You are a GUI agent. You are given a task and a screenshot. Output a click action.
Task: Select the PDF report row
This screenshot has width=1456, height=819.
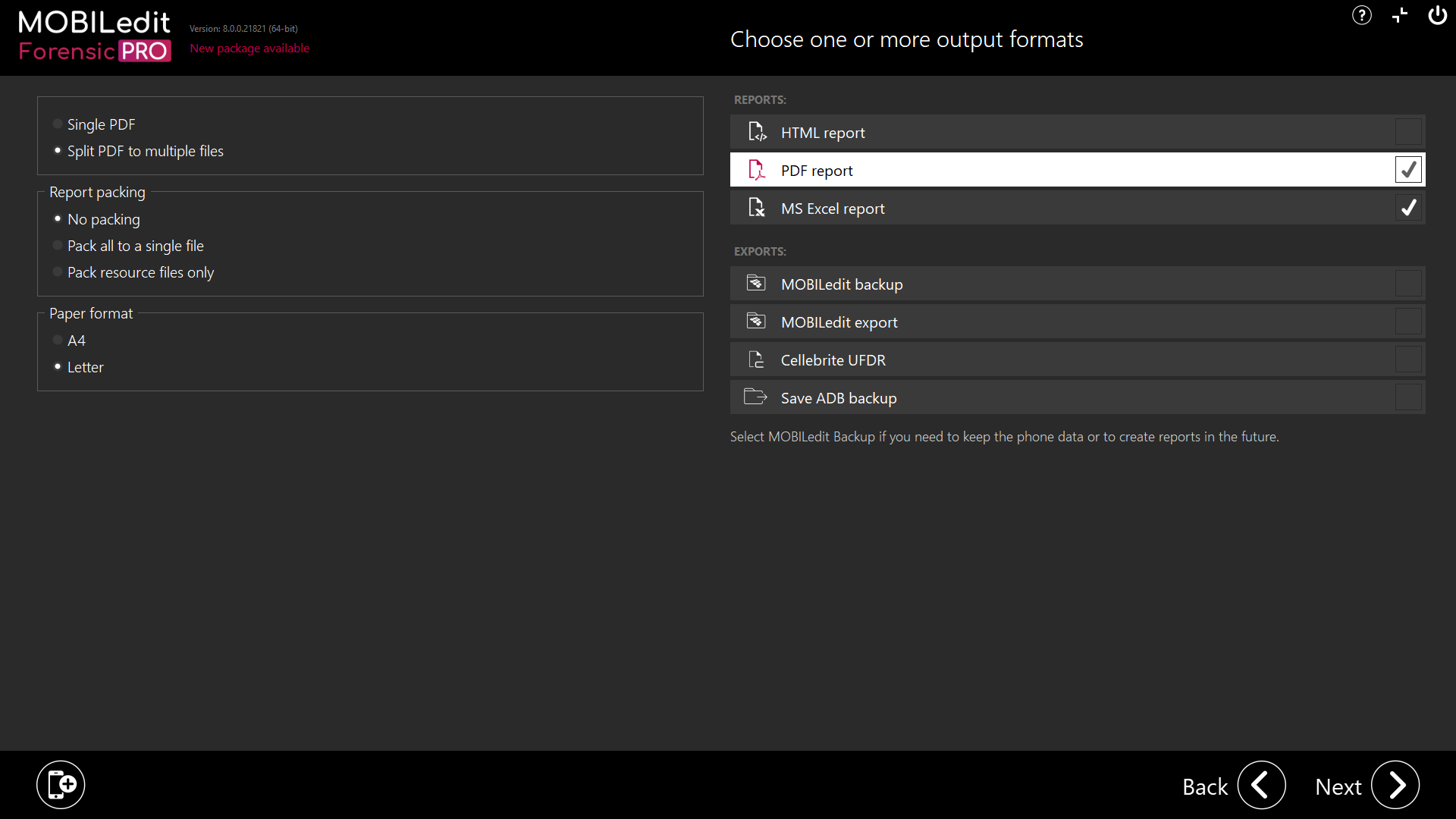click(x=1062, y=170)
